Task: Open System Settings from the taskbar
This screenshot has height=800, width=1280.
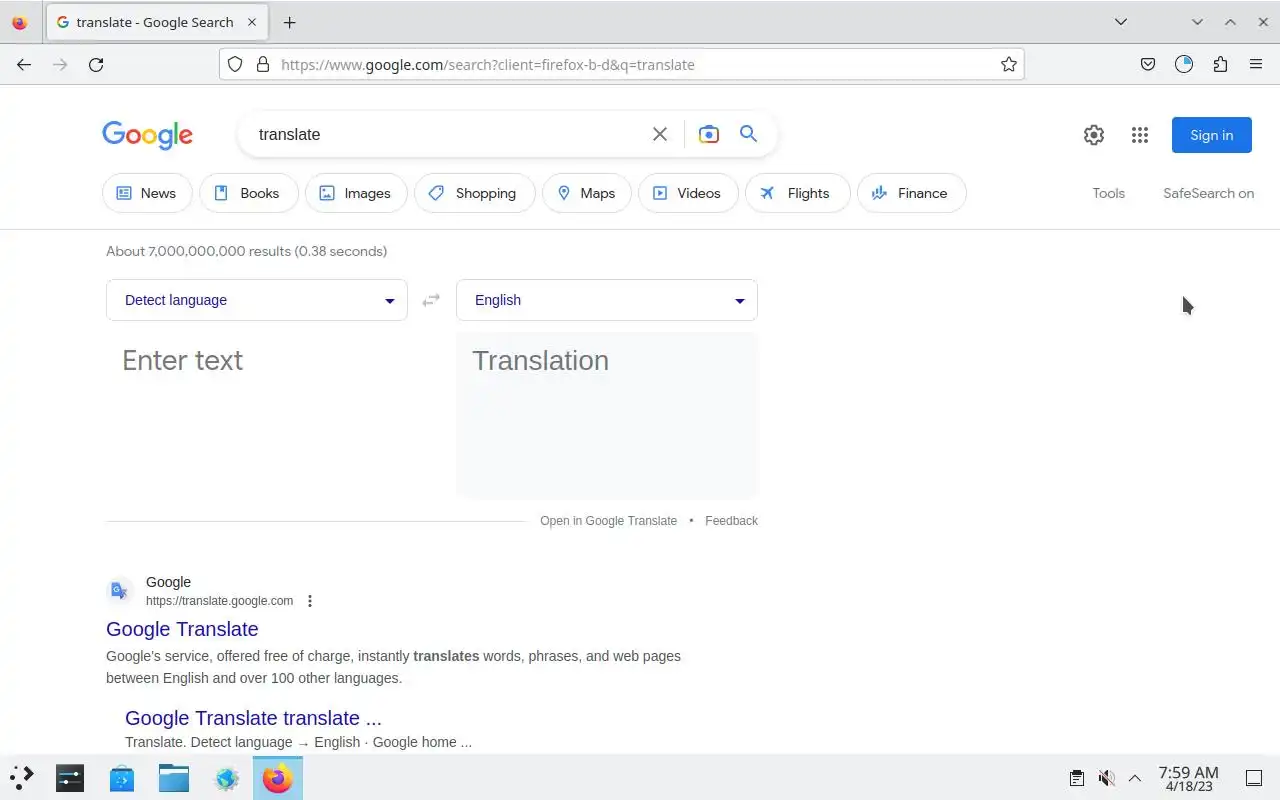Action: 70,778
